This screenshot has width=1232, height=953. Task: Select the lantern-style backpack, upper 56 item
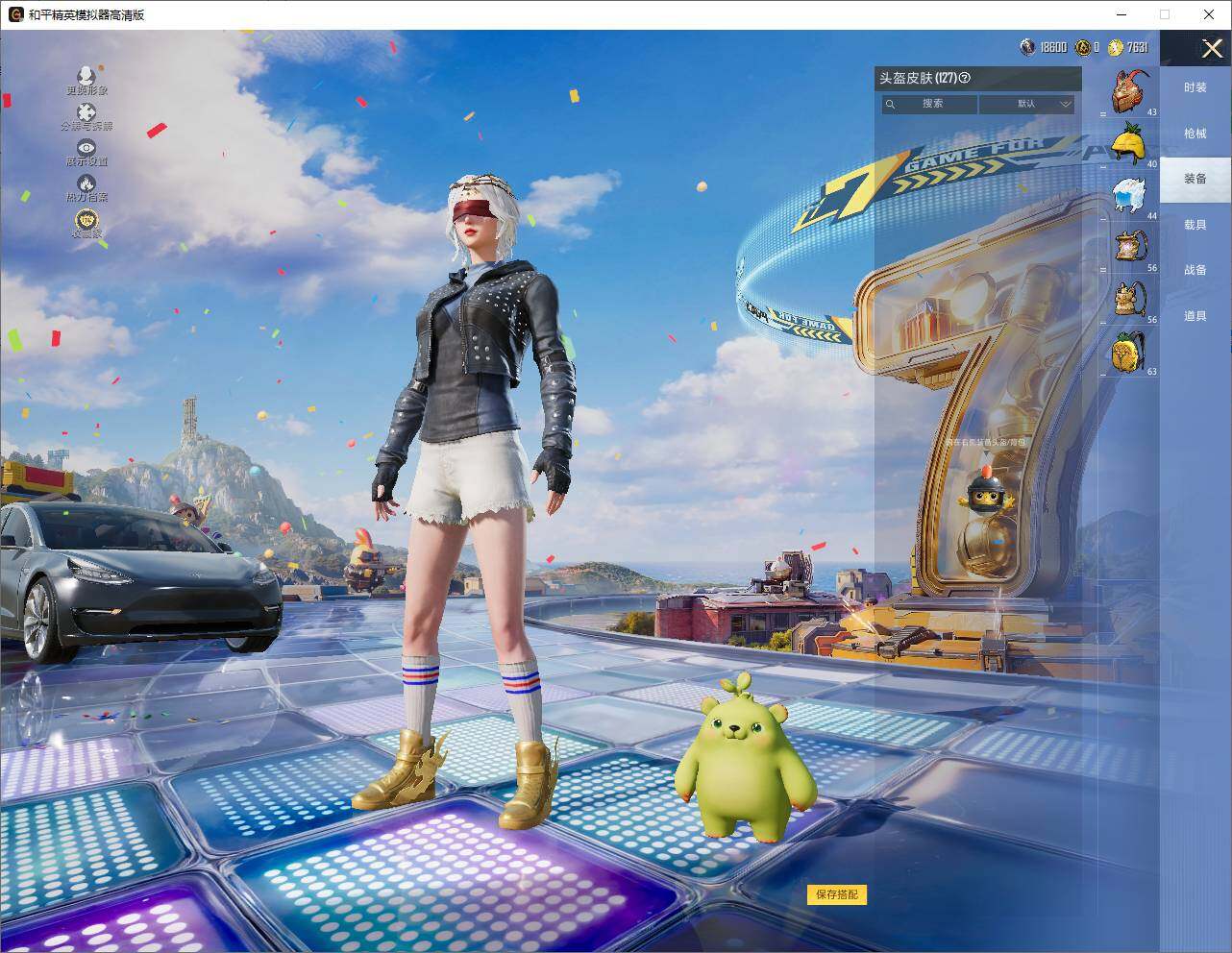[x=1131, y=248]
